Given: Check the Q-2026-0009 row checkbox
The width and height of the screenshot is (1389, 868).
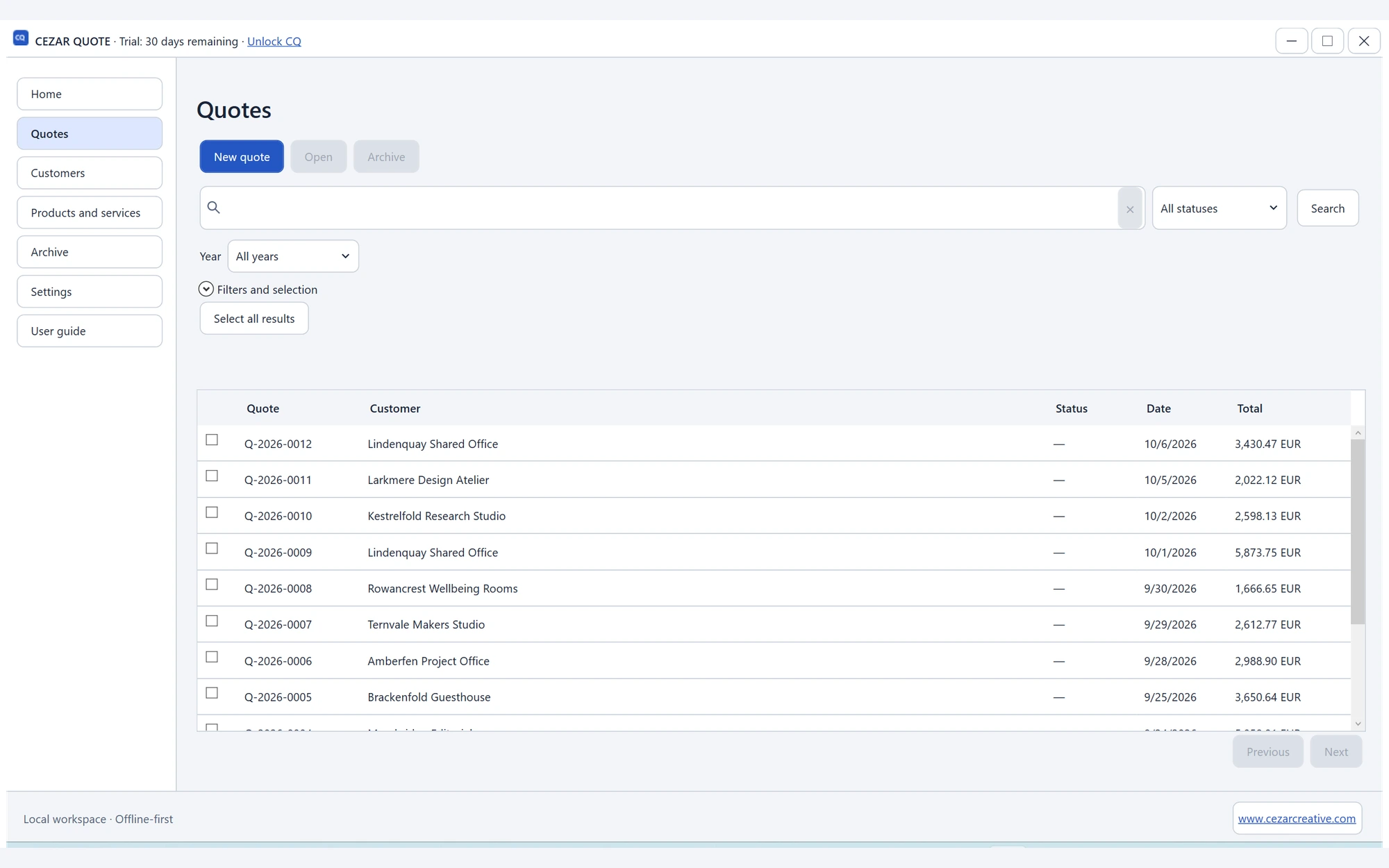Looking at the screenshot, I should [212, 549].
